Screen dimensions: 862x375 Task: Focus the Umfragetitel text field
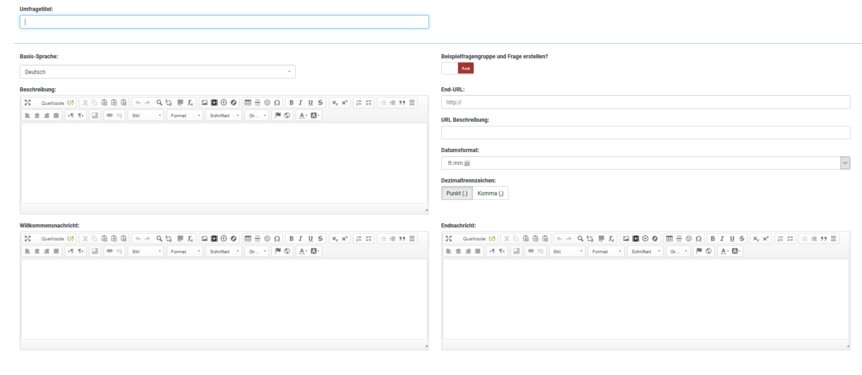(224, 22)
